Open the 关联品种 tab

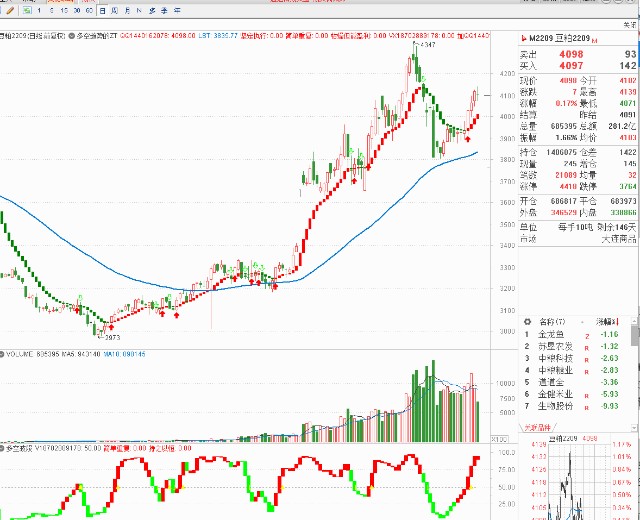(x=537, y=427)
